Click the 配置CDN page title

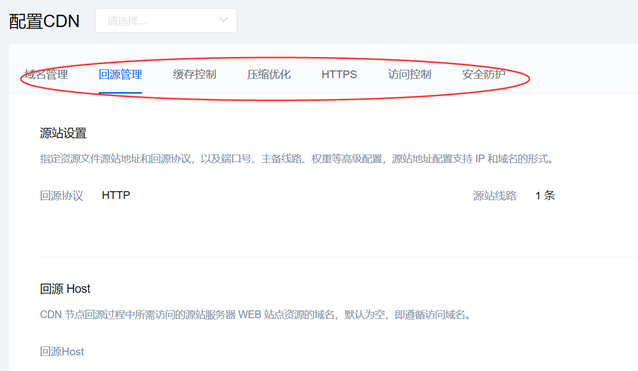click(x=44, y=21)
